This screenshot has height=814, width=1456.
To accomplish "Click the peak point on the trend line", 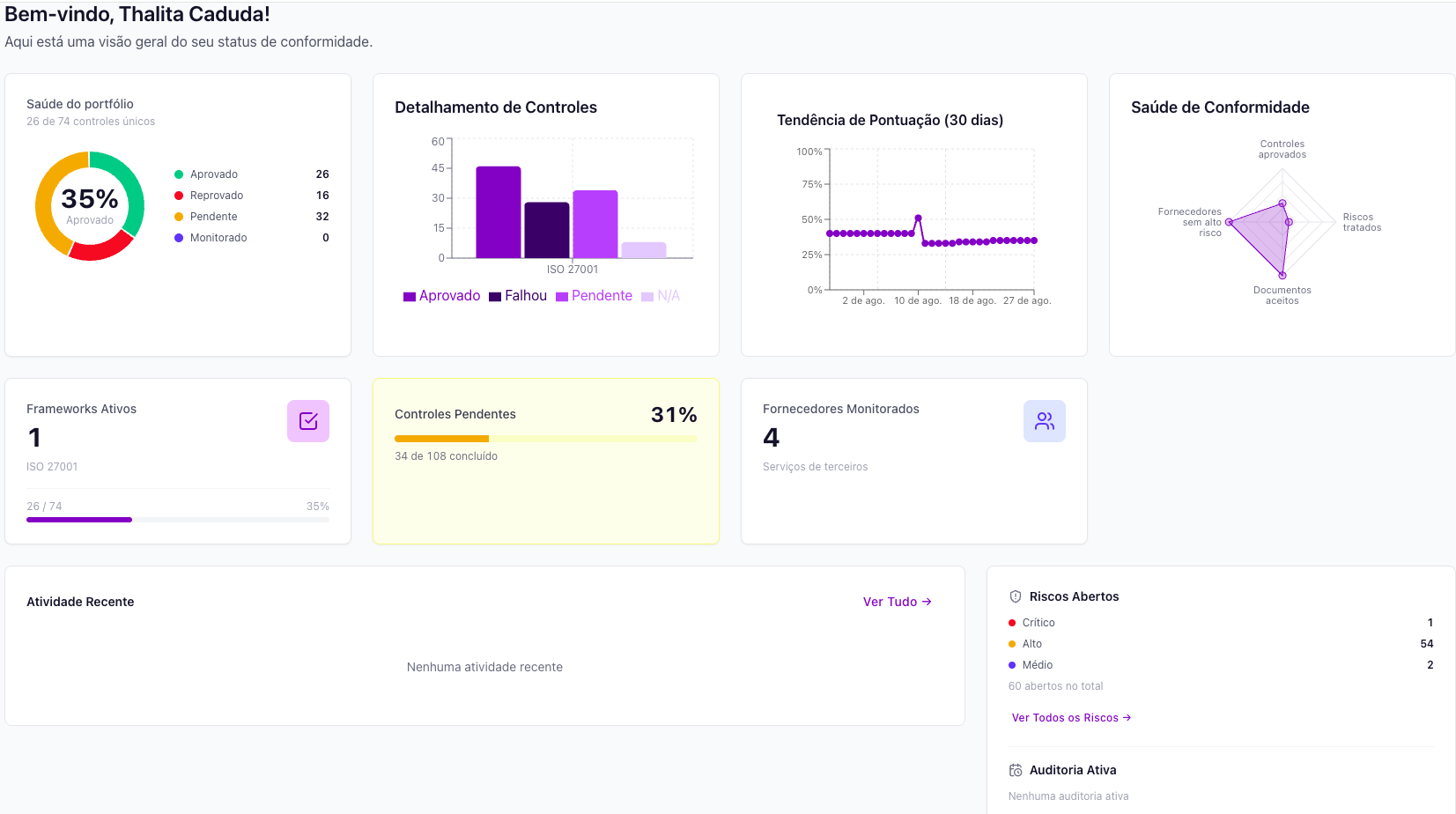I will pyautogui.click(x=918, y=218).
